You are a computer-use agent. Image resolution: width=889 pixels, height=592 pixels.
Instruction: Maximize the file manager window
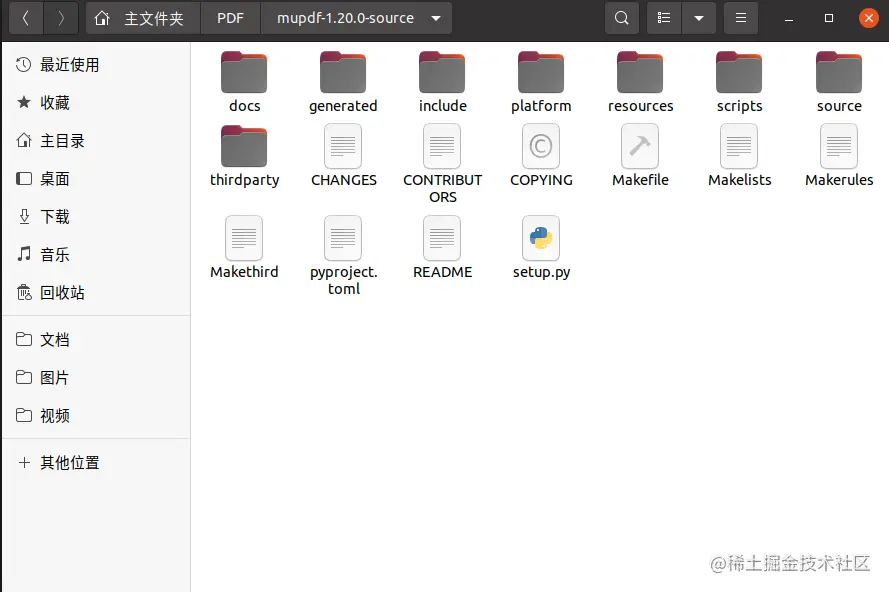[829, 18]
